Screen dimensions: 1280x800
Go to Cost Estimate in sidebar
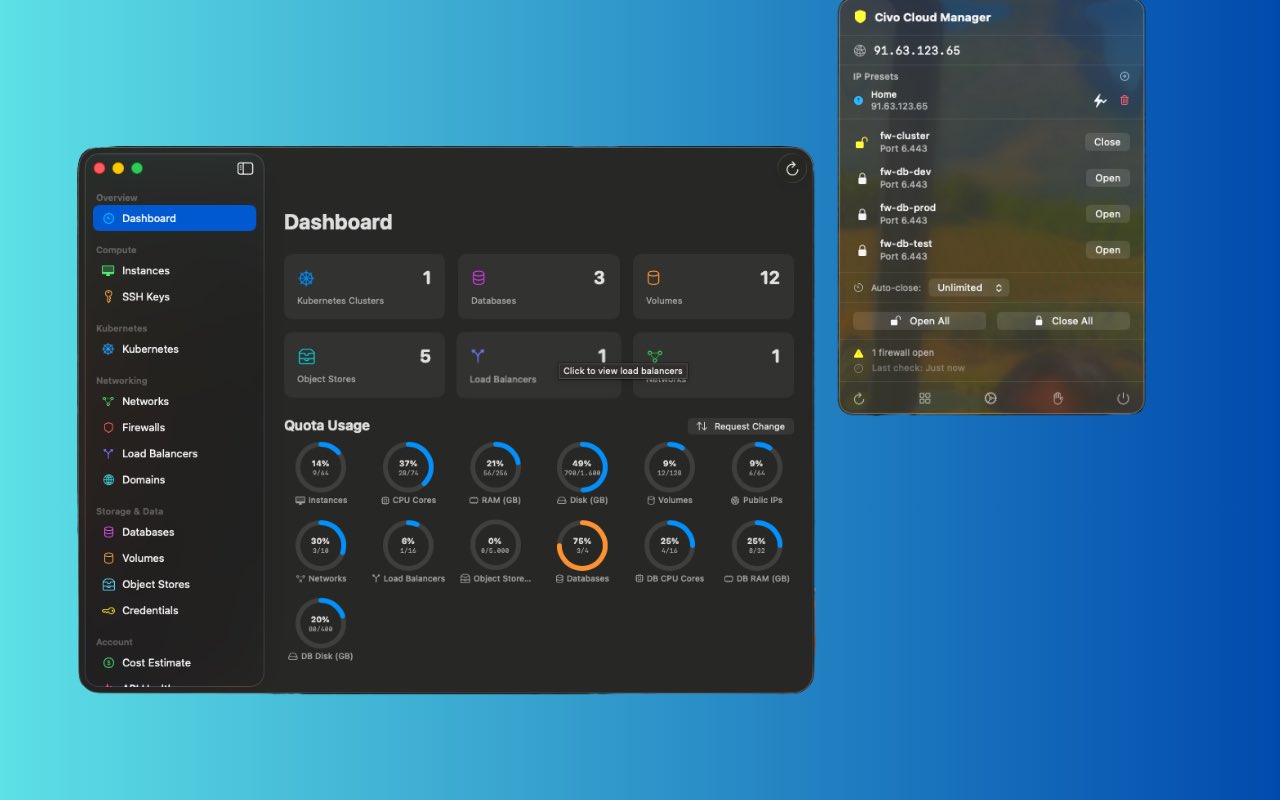click(156, 662)
